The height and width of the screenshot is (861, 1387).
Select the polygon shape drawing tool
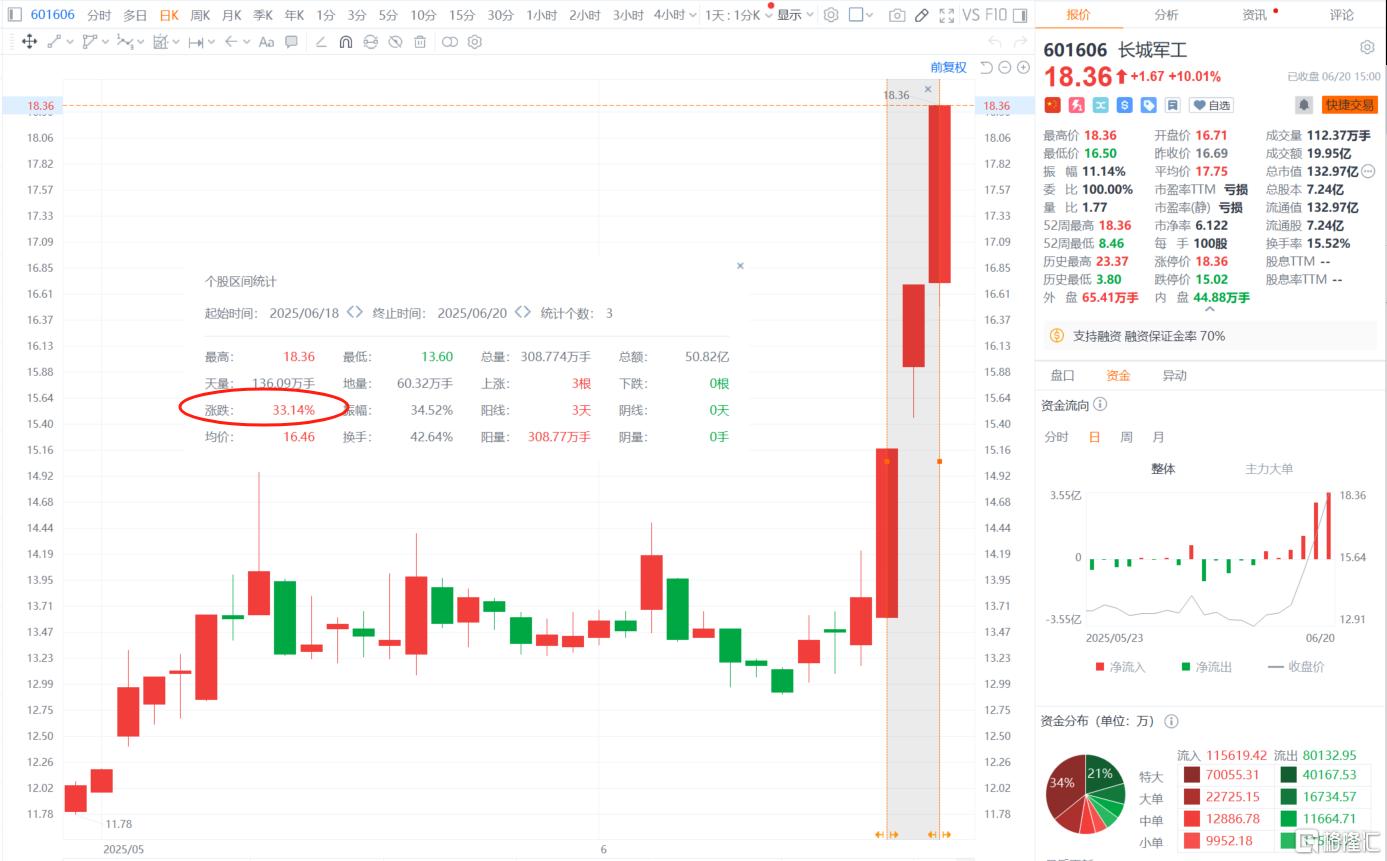coord(90,42)
